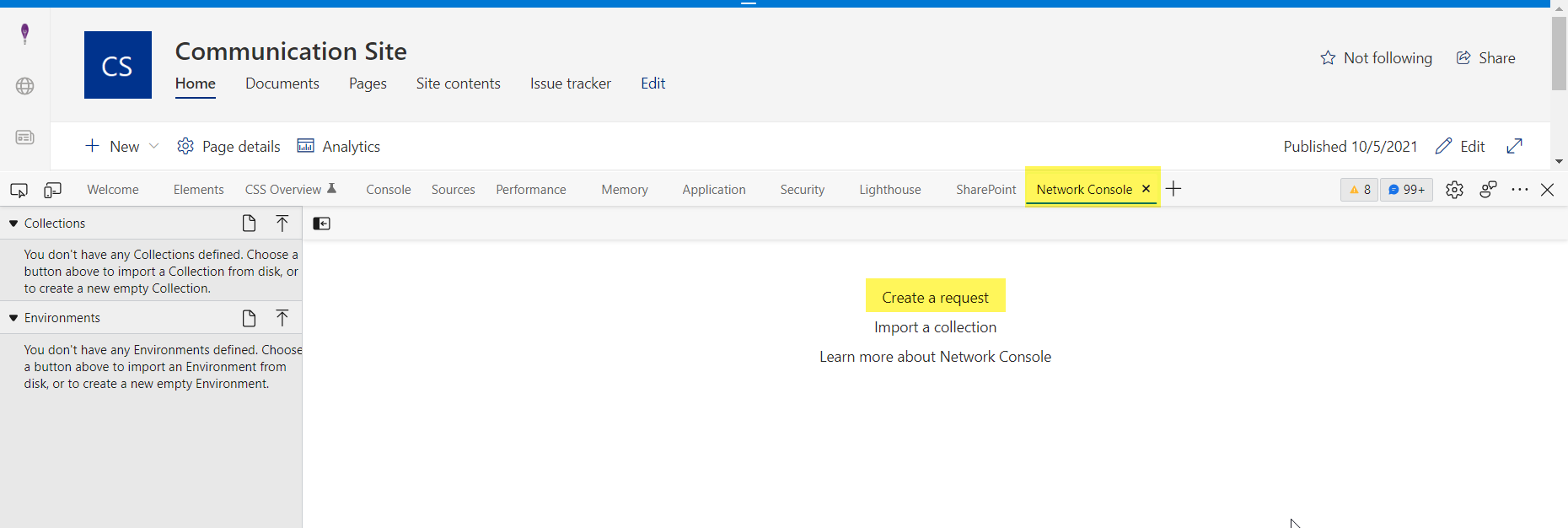The image size is (1568, 528).
Task: Switch to the Performance tab
Action: pyautogui.click(x=531, y=190)
